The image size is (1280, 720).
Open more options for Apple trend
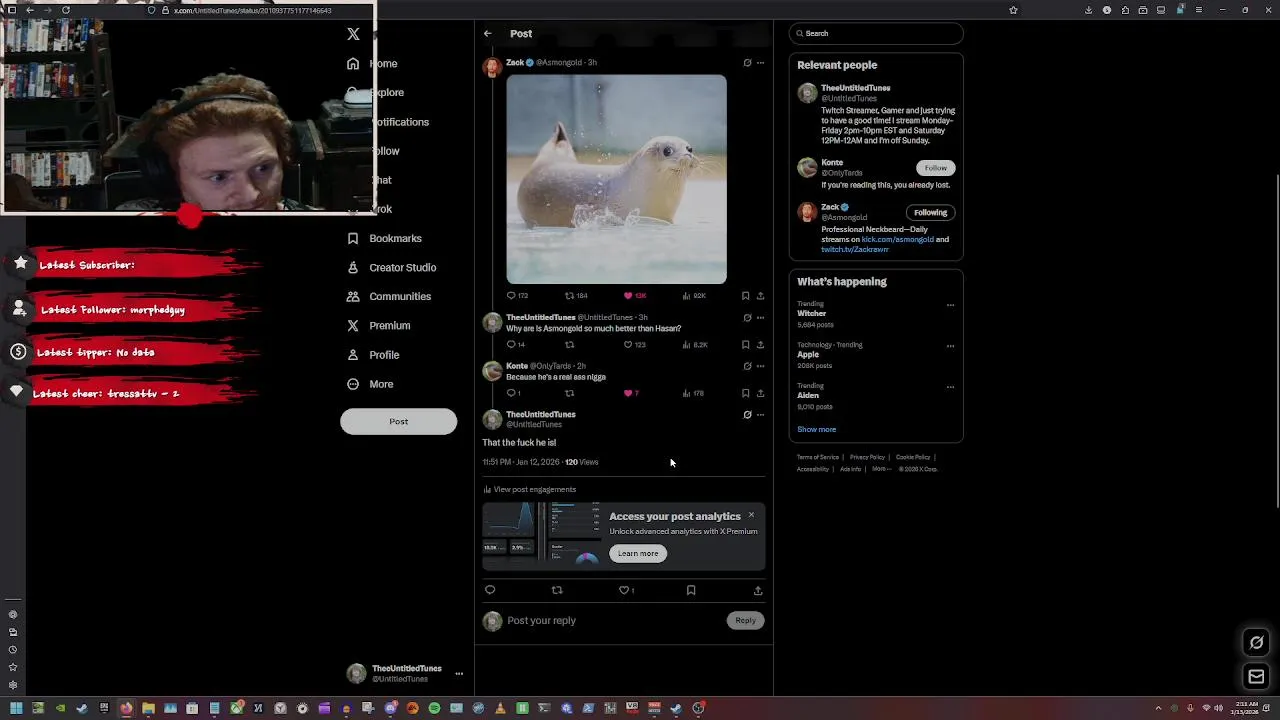tap(950, 346)
